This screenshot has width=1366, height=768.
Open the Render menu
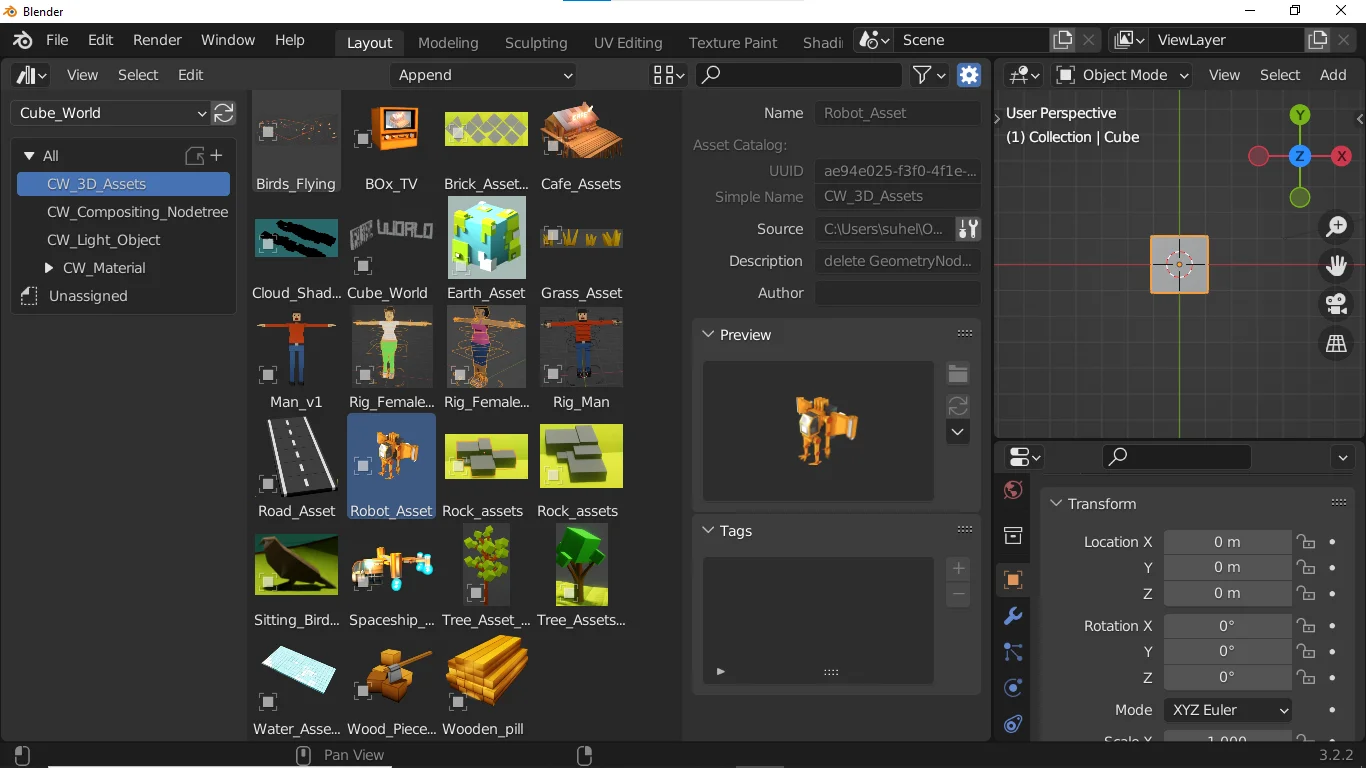(157, 40)
